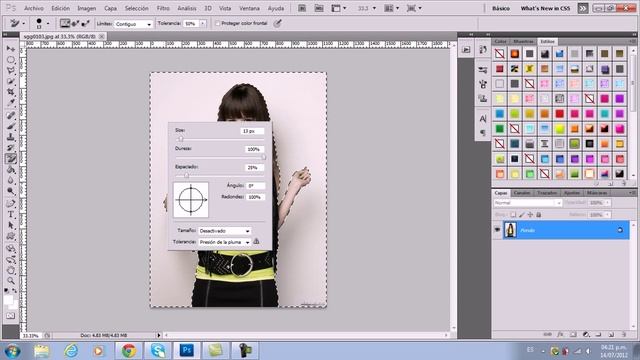
Task: Swap foreground and background colors
Action: coord(15,291)
